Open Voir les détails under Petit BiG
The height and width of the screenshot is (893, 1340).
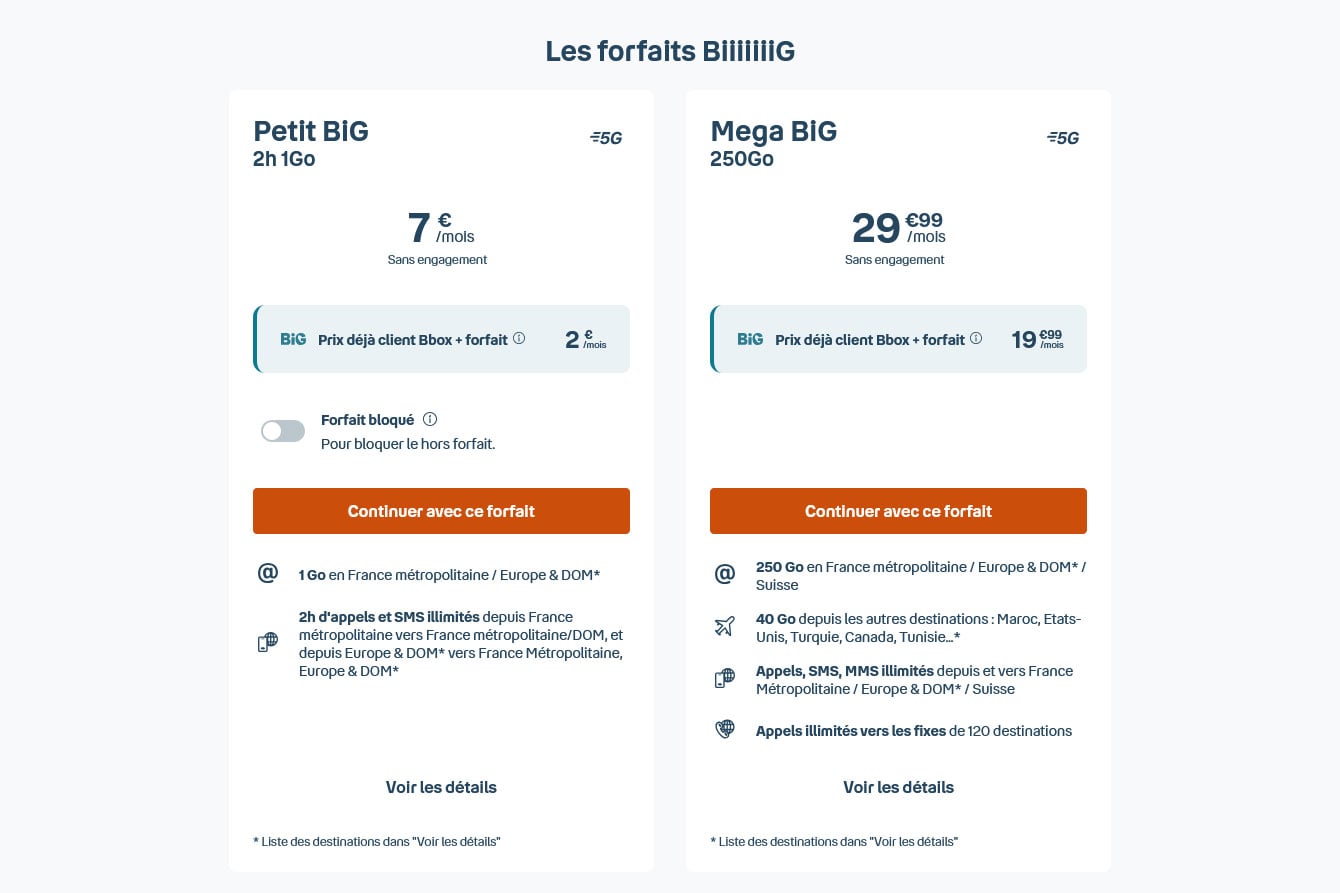441,787
